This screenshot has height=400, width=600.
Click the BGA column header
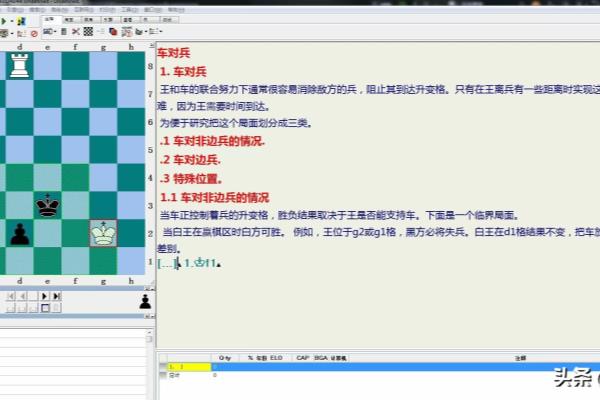click(321, 358)
